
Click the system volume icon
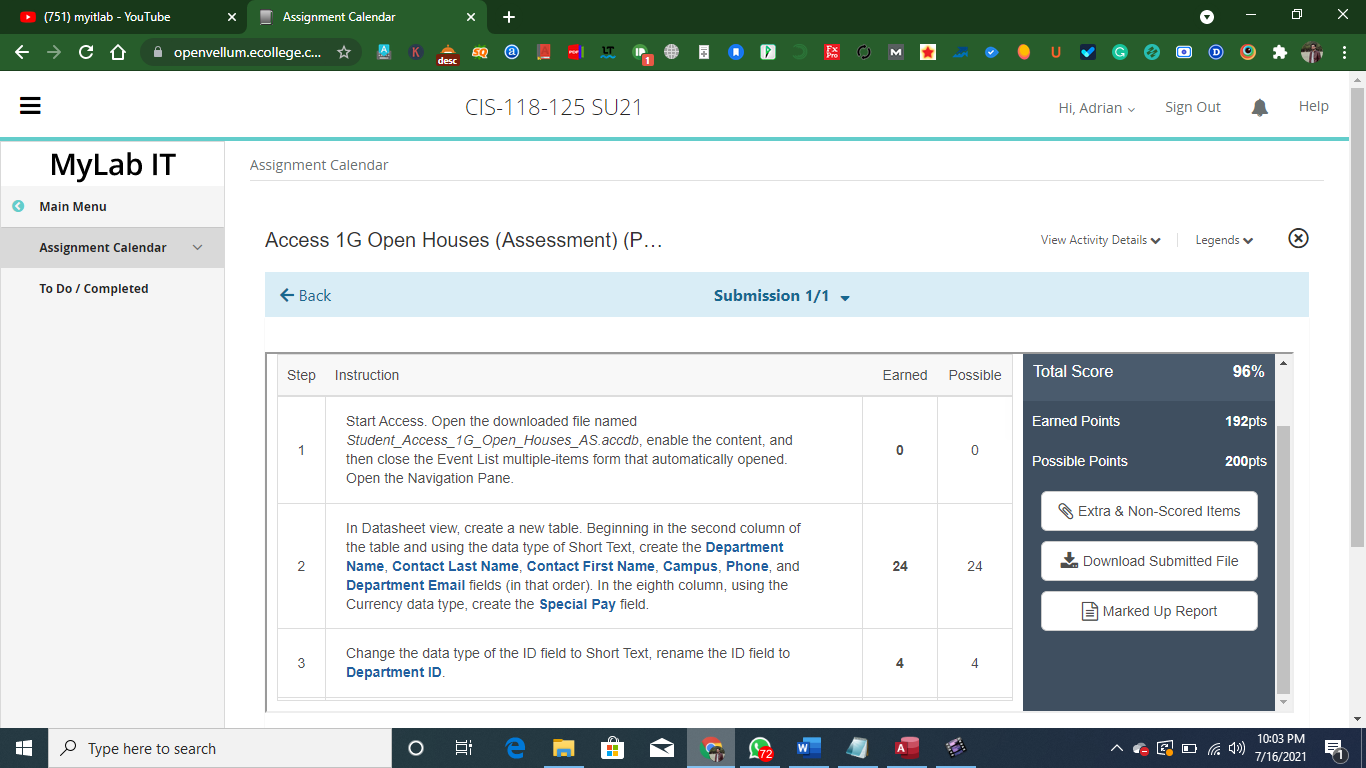1237,748
